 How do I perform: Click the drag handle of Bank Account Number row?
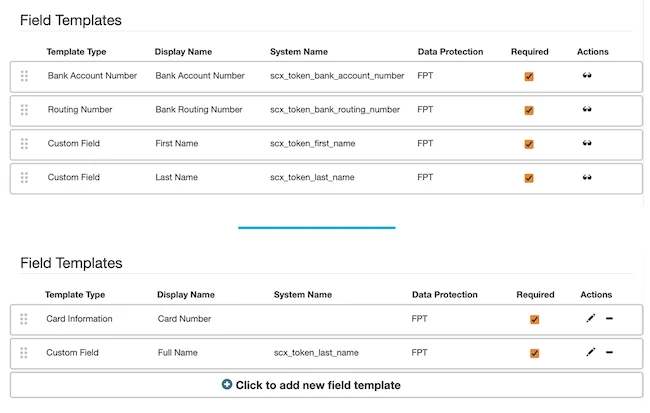24,76
